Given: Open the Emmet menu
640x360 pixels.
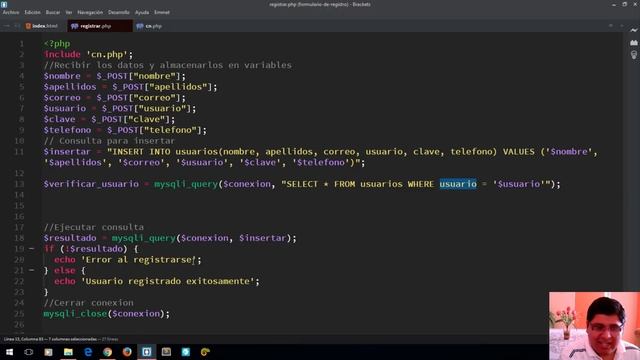Looking at the screenshot, I should pos(162,12).
